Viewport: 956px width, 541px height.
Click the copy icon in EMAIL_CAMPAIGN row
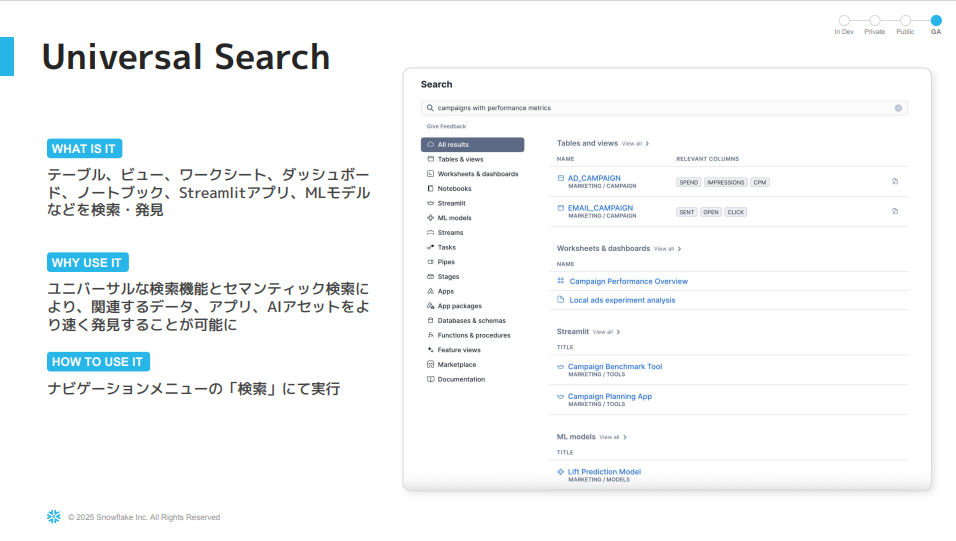click(x=895, y=211)
